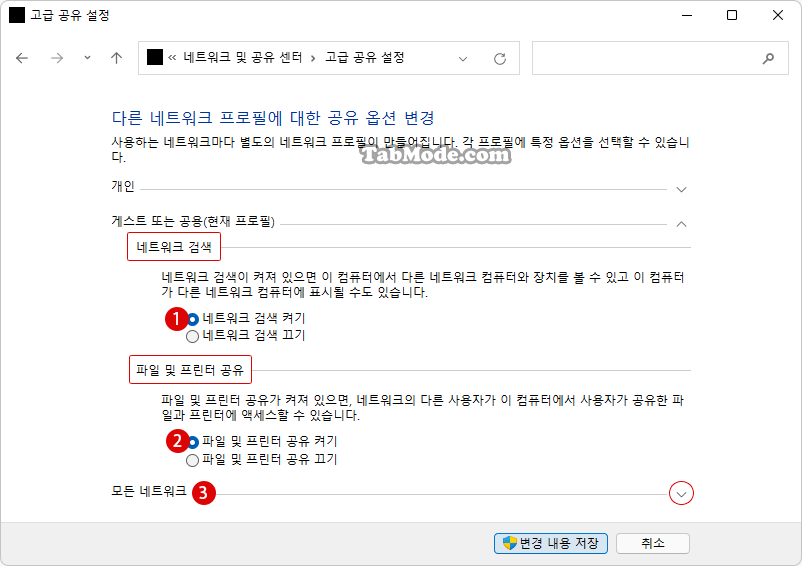802x566 pixels.
Task: Open address bar history dropdown
Action: (463, 59)
